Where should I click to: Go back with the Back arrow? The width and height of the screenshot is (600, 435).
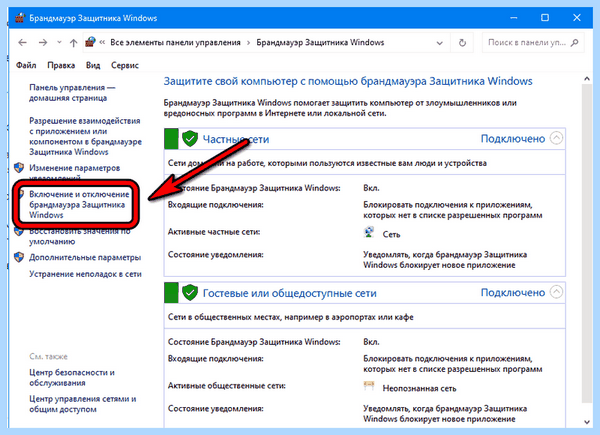point(22,42)
